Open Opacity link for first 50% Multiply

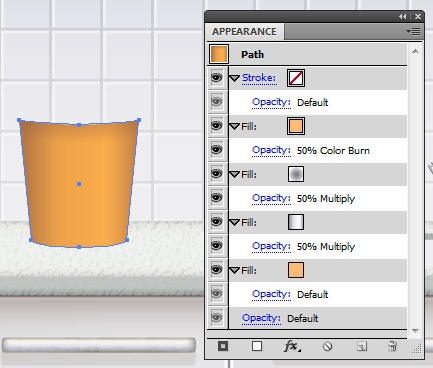click(271, 198)
